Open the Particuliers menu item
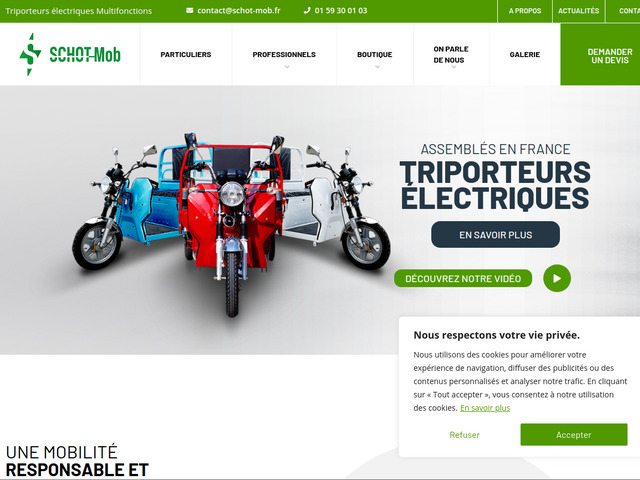Image resolution: width=640 pixels, height=480 pixels. point(186,54)
